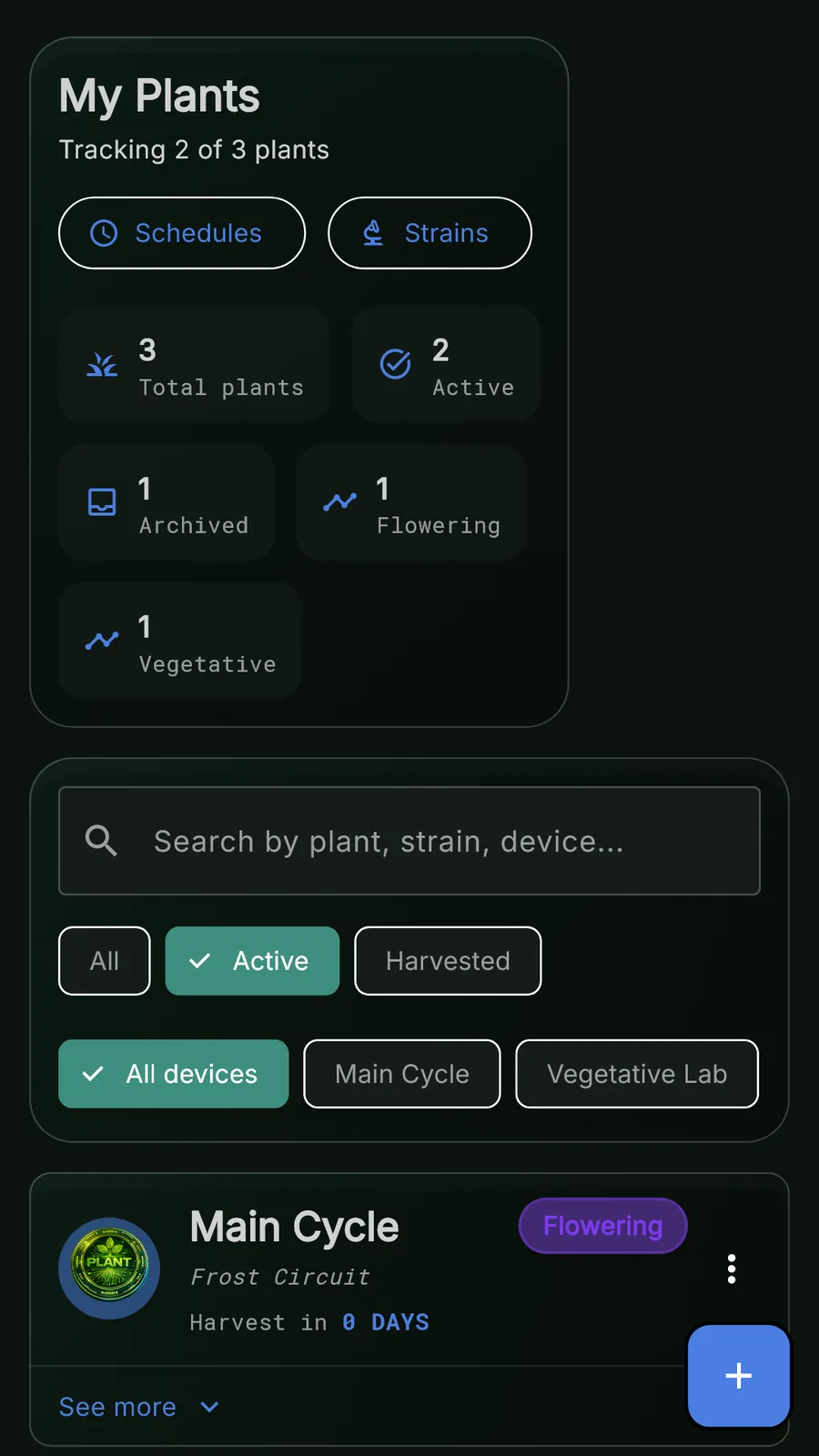Click the blue plus button to add a plant
819x1456 pixels.
(738, 1376)
